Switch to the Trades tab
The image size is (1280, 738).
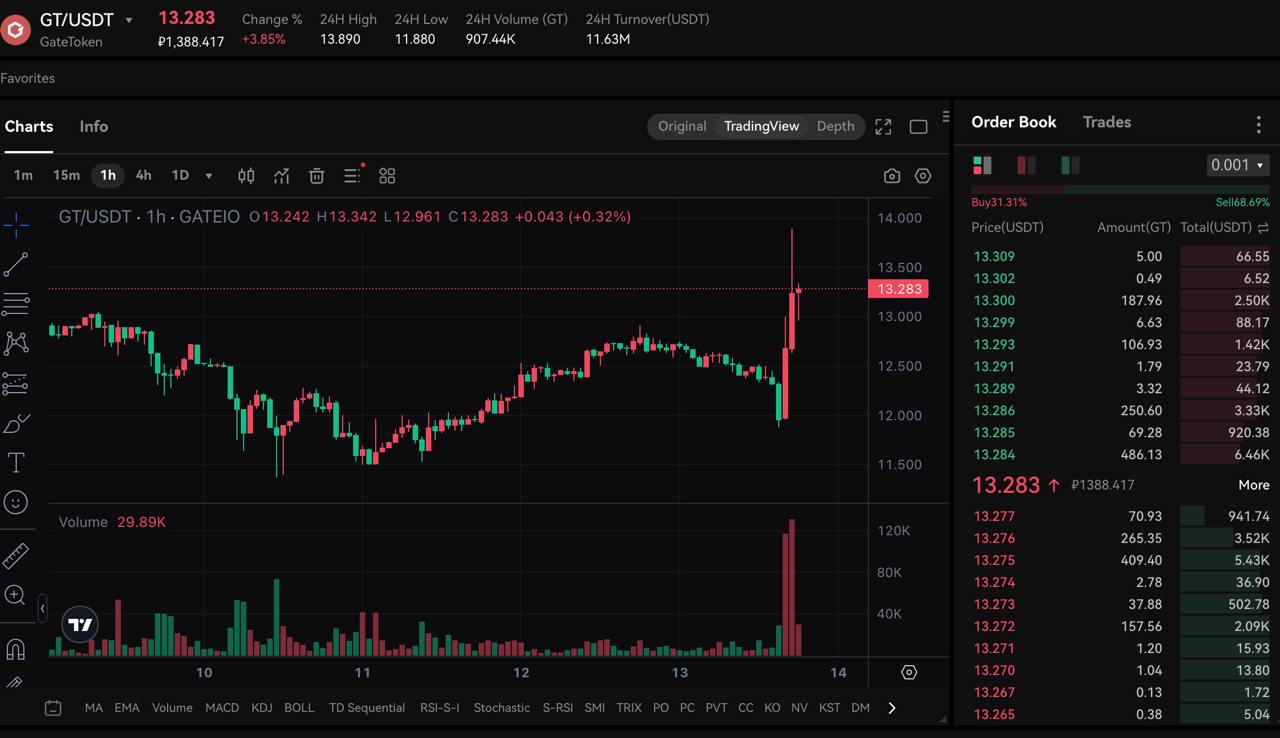(x=1106, y=122)
